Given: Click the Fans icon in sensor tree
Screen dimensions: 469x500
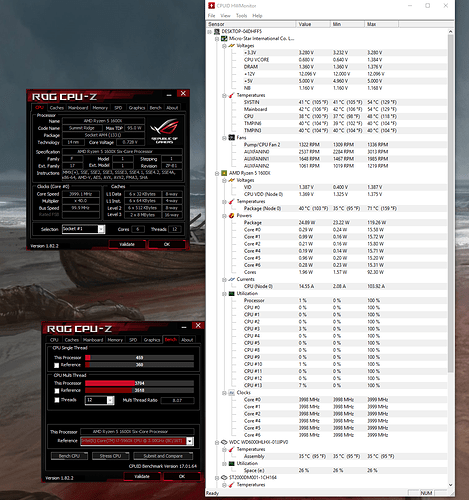Looking at the screenshot, I should (x=232, y=137).
